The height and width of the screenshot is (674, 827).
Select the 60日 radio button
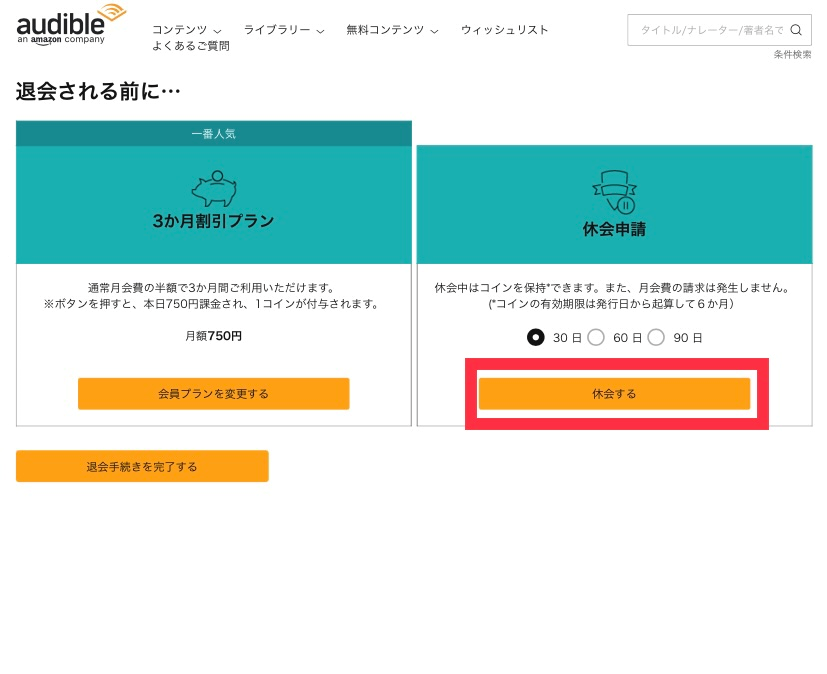click(x=596, y=337)
